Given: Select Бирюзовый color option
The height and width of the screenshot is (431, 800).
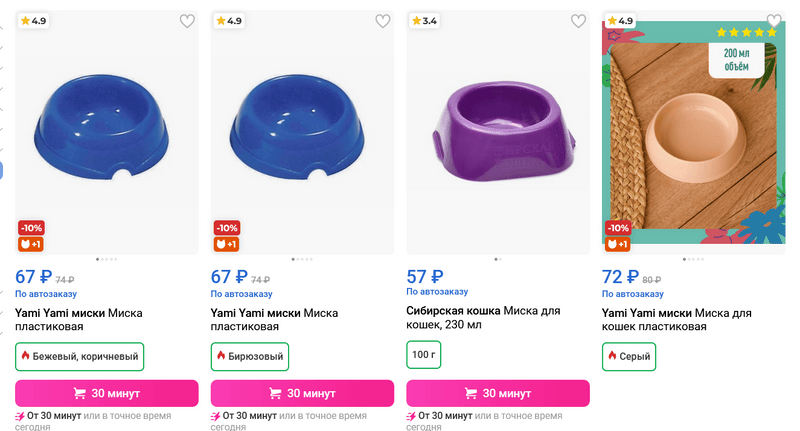Looking at the screenshot, I should tap(249, 357).
